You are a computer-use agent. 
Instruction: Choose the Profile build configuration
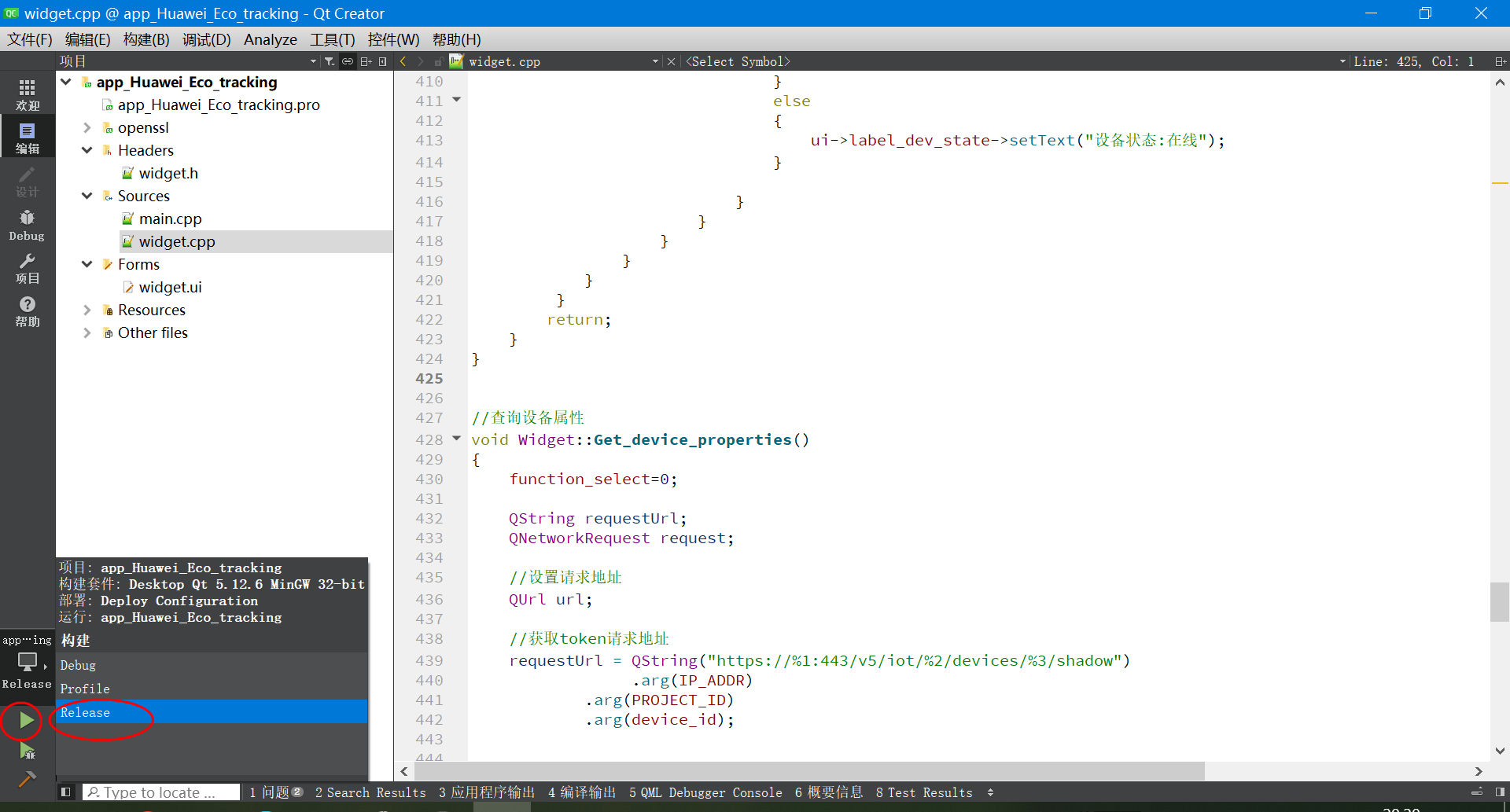click(85, 689)
